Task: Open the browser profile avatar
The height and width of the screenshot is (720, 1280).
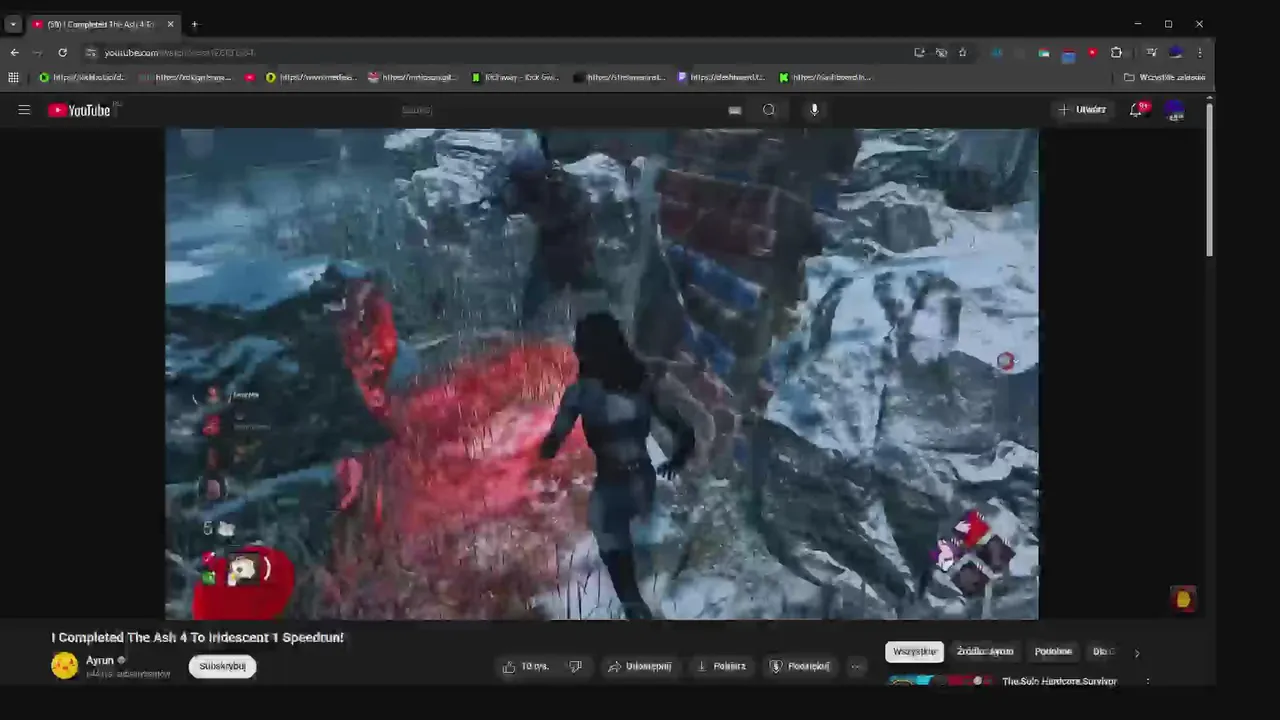Action: 1176,52
